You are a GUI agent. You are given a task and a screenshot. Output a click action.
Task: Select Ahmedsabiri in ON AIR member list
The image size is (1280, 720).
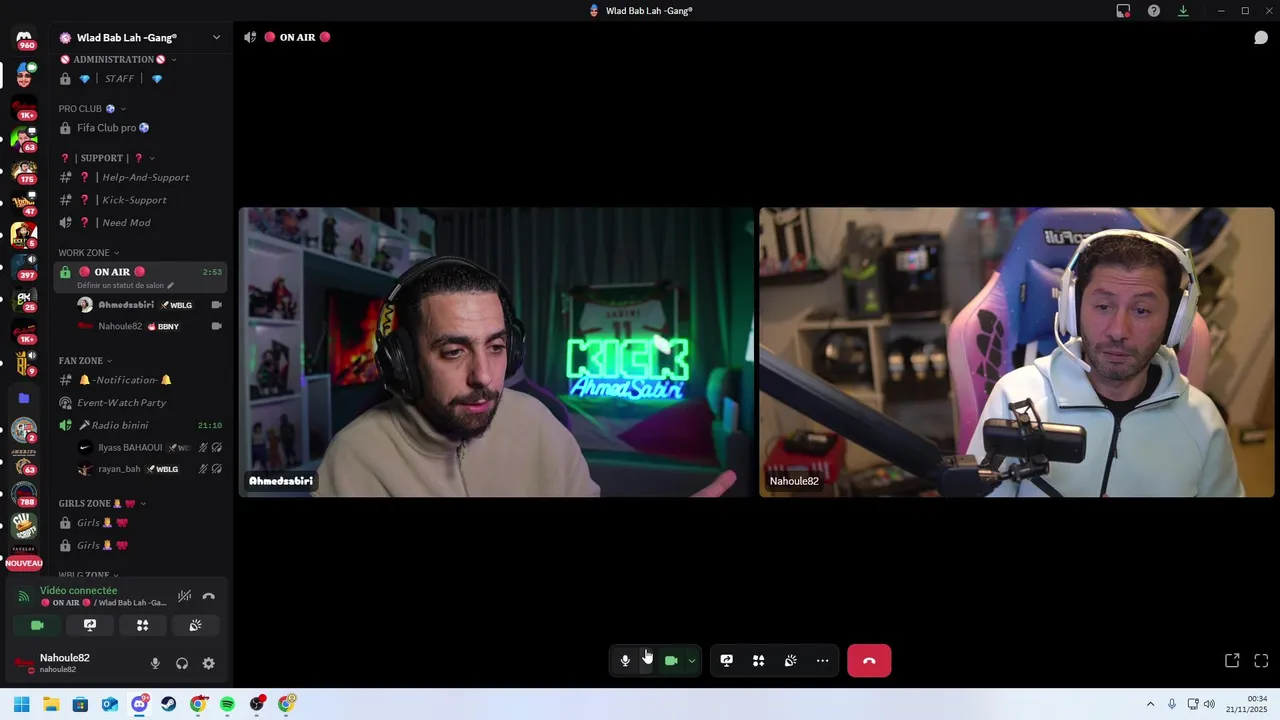point(150,305)
